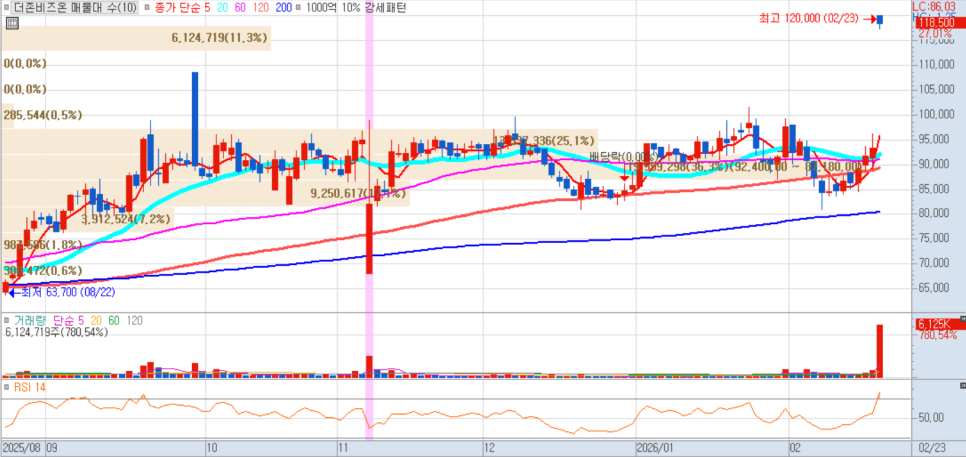Click the long red November candlestick
This screenshot has width=966, height=457.
[x=370, y=239]
